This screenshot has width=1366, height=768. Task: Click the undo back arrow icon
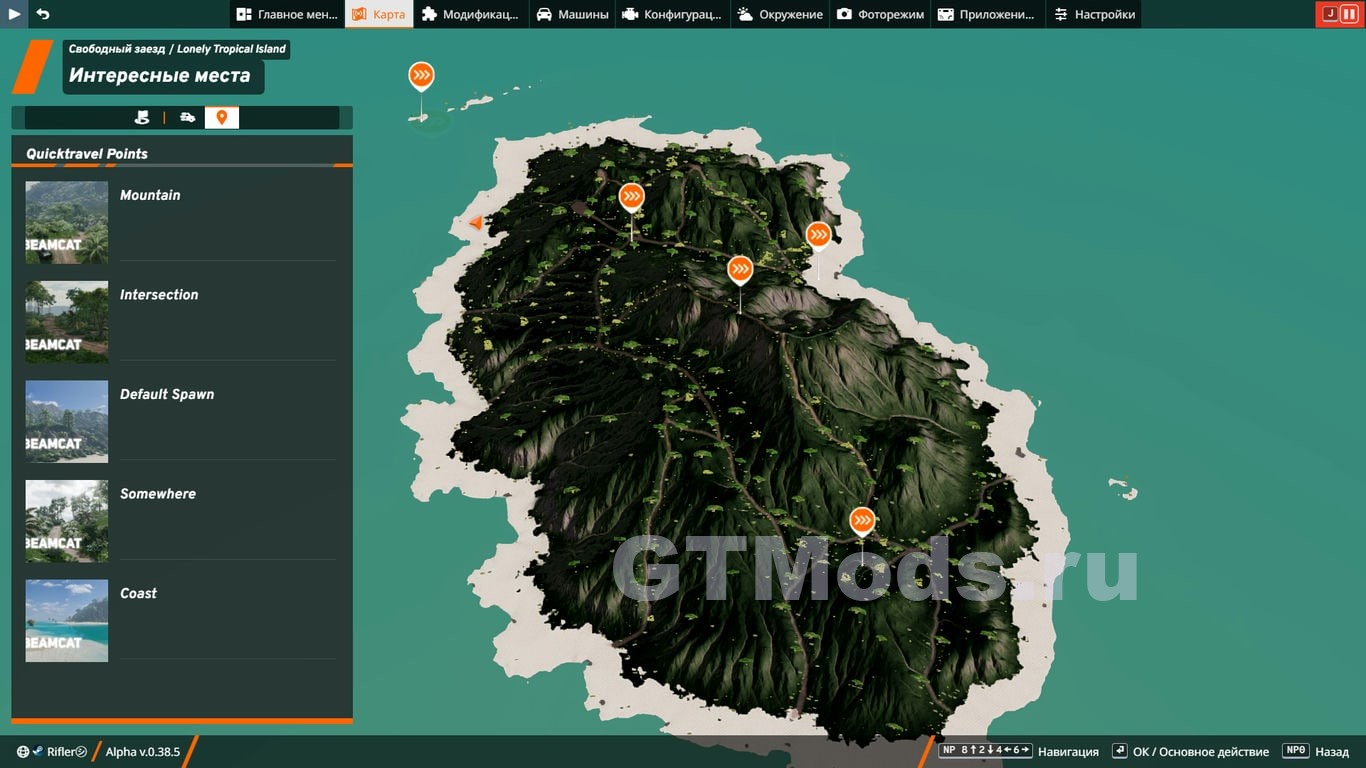pos(43,14)
